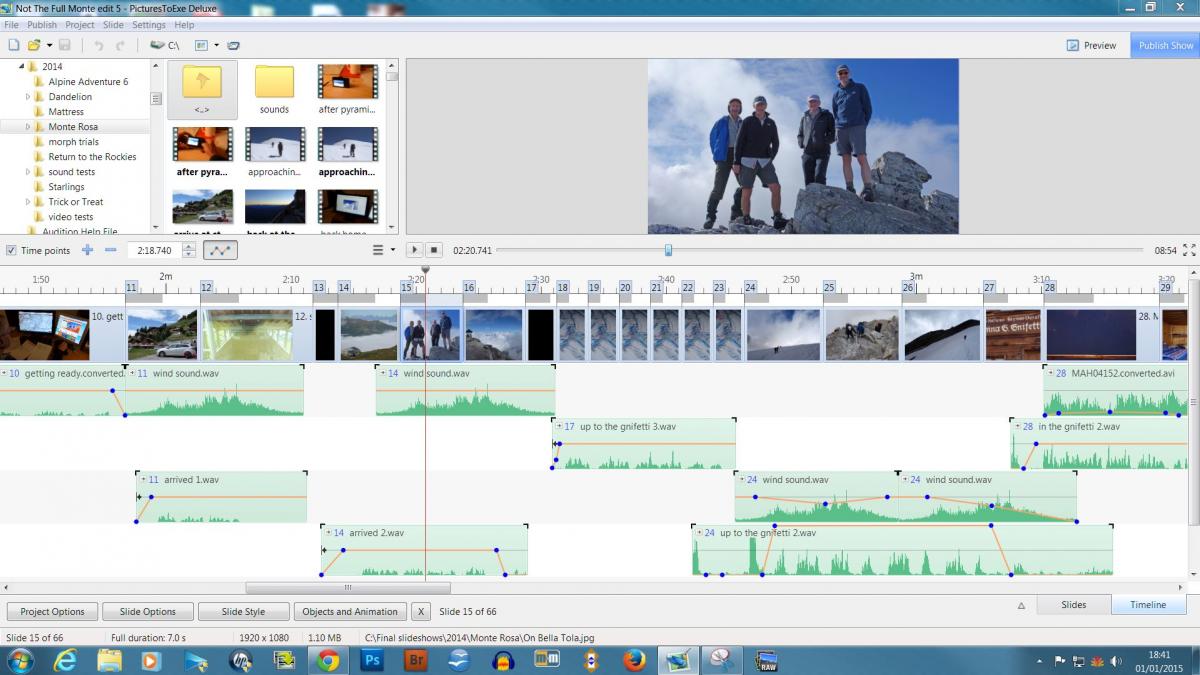Click the fullscreen preview icon
The height and width of the screenshot is (675, 1200).
[1189, 250]
